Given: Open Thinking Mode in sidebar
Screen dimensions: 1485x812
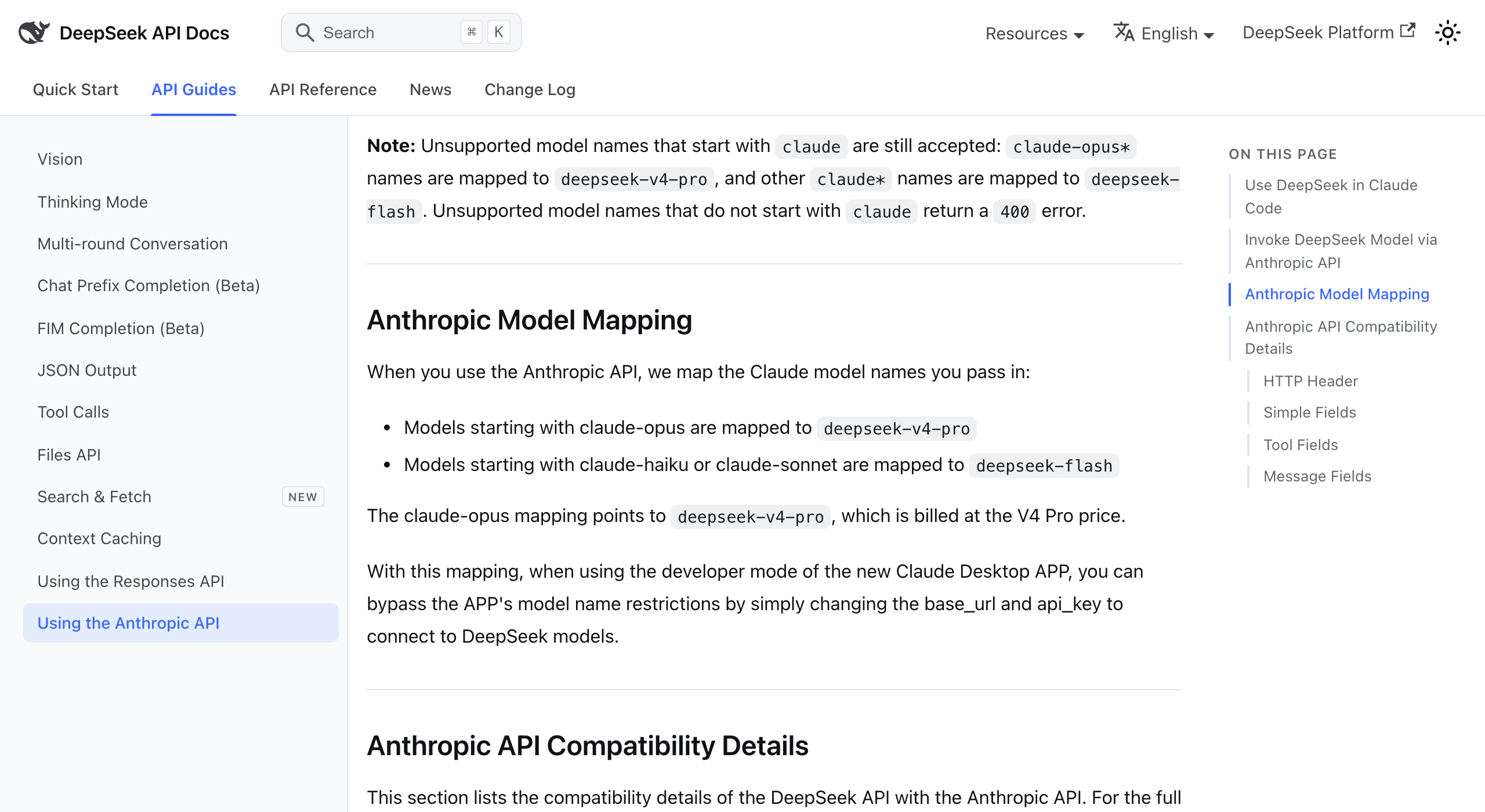Looking at the screenshot, I should (x=181, y=202).
